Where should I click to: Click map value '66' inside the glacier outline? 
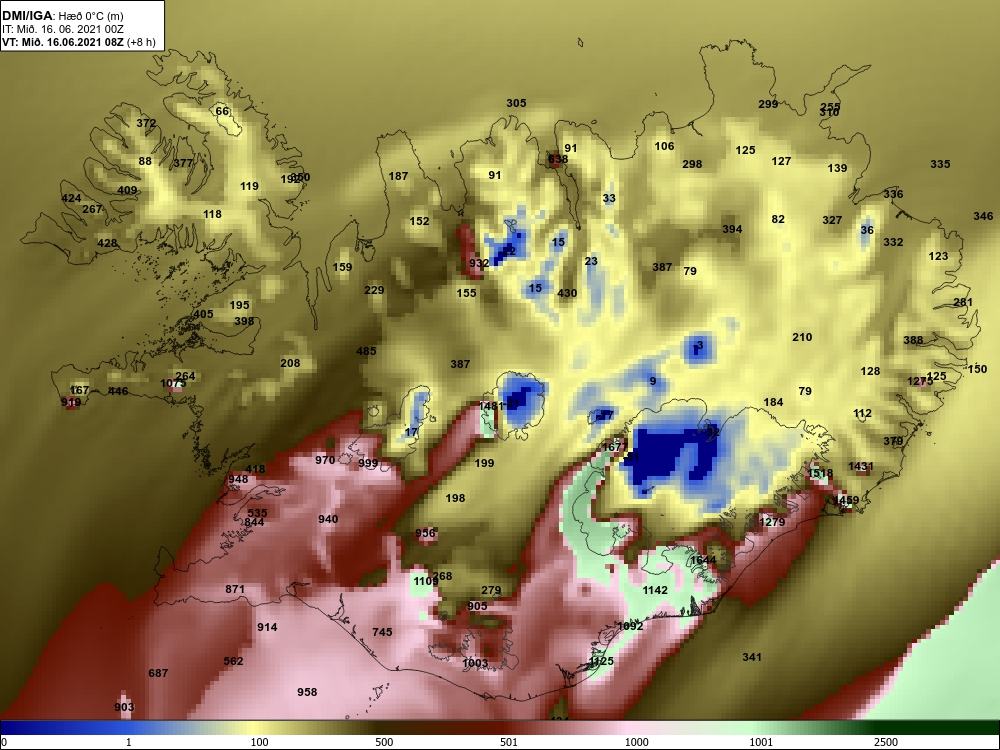coord(222,111)
